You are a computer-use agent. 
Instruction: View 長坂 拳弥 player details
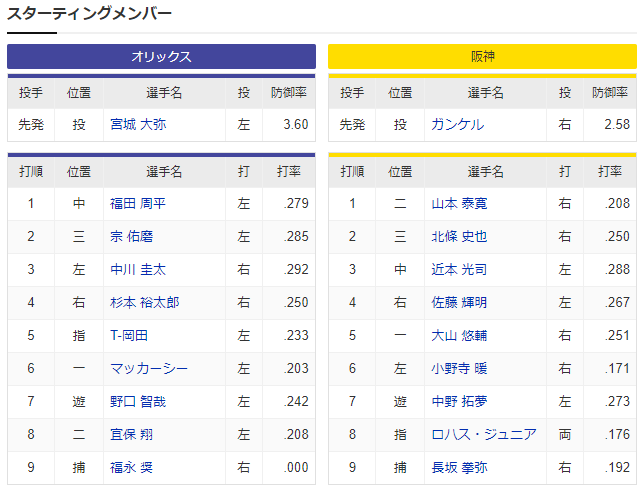[459, 467]
